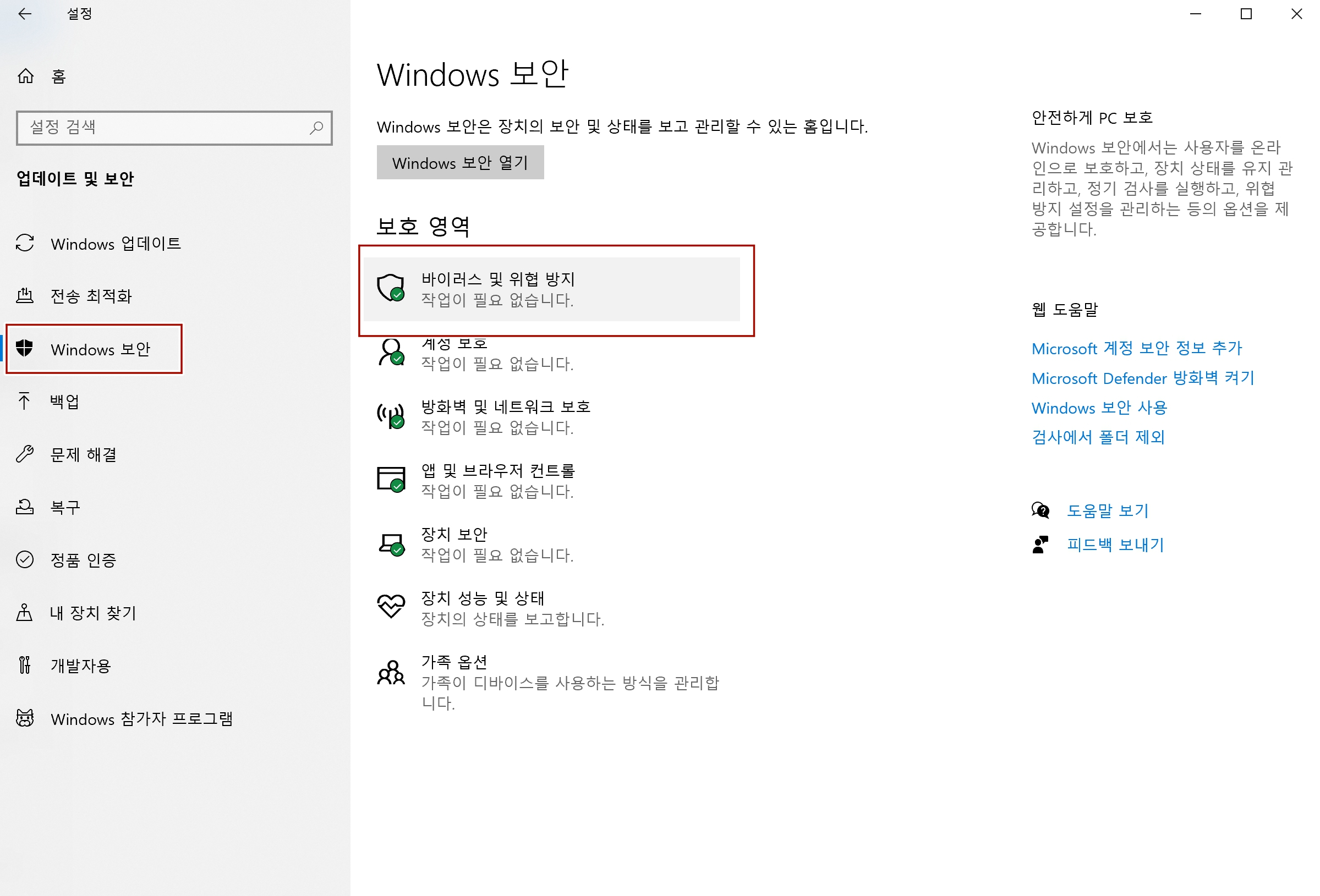Open 문제 해결 sidebar entry

(84, 454)
